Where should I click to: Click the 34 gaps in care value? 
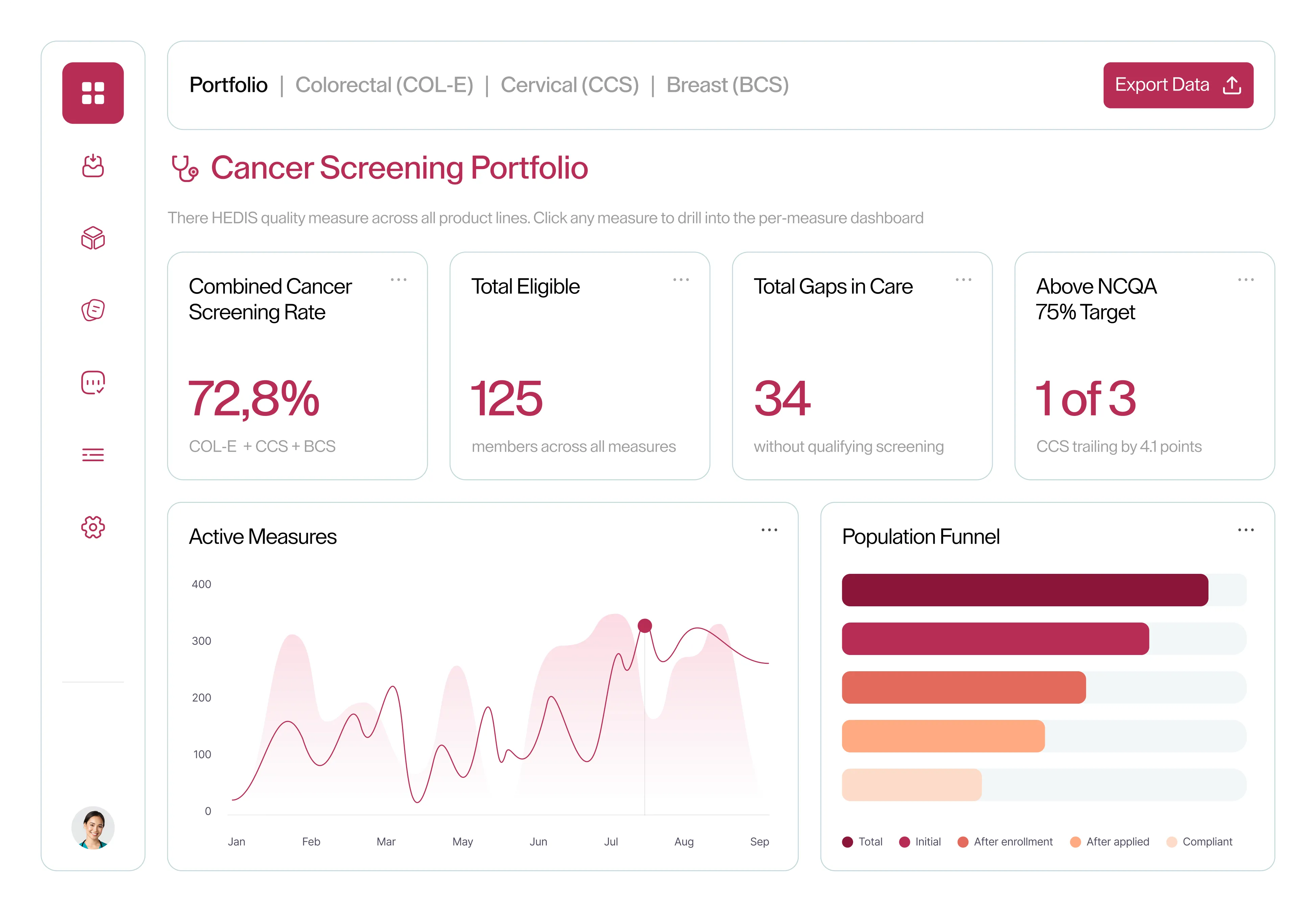(x=782, y=399)
